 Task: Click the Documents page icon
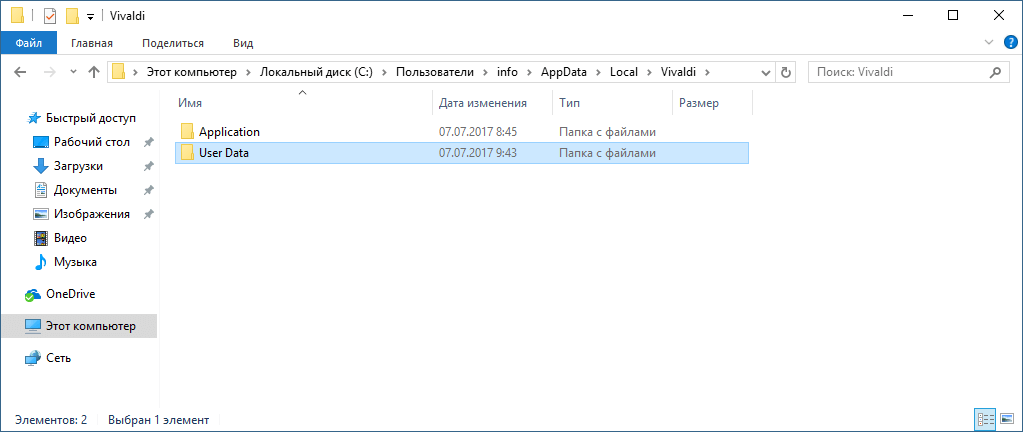pos(40,190)
